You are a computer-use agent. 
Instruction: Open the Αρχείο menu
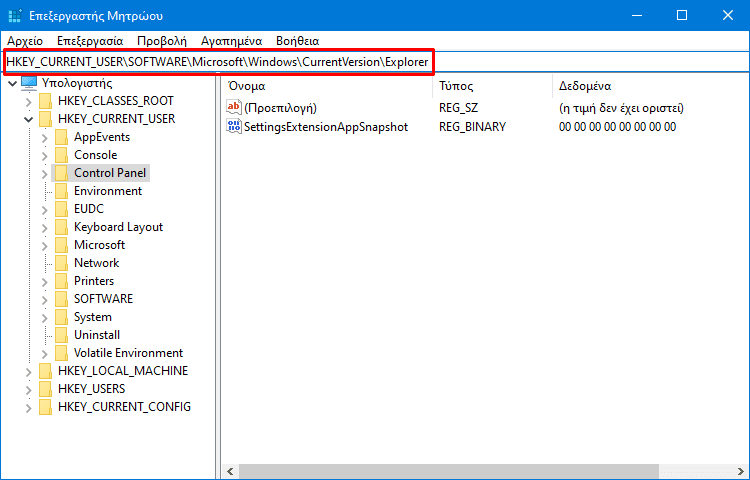tap(25, 41)
